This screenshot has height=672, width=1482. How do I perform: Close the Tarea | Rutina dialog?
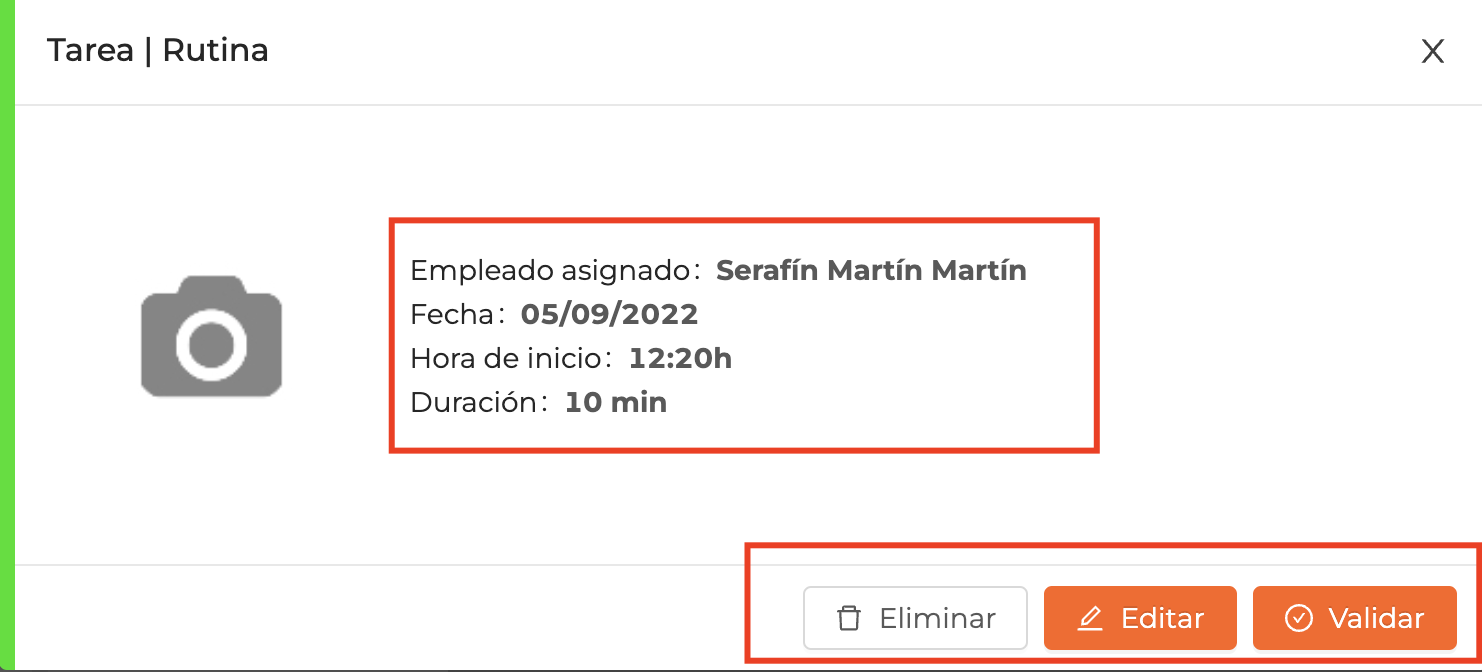[x=1433, y=52]
